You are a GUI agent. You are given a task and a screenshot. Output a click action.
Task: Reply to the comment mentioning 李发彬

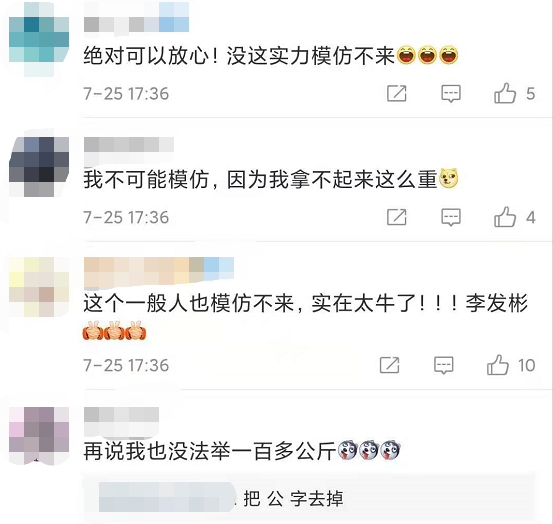point(444,365)
